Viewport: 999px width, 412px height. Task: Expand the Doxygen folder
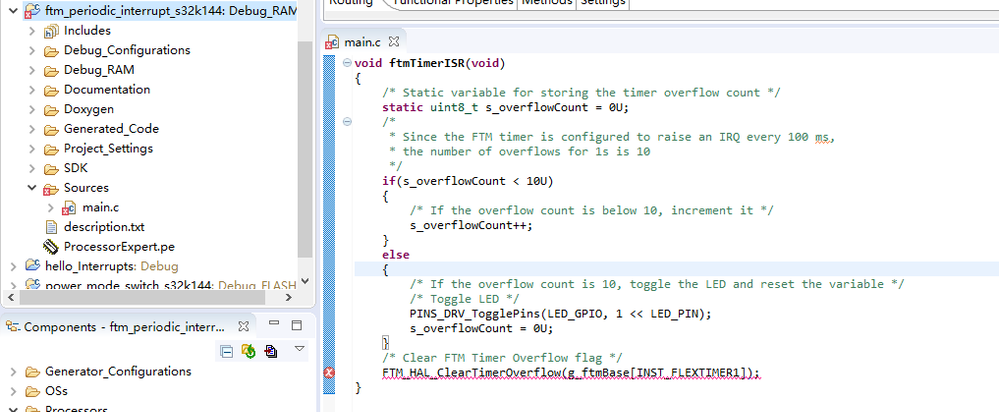(x=32, y=110)
